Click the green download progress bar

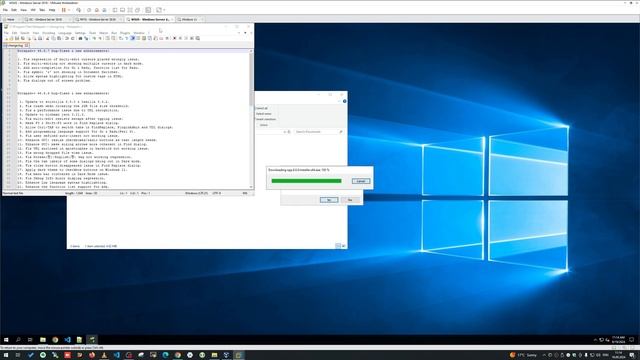[x=307, y=181]
